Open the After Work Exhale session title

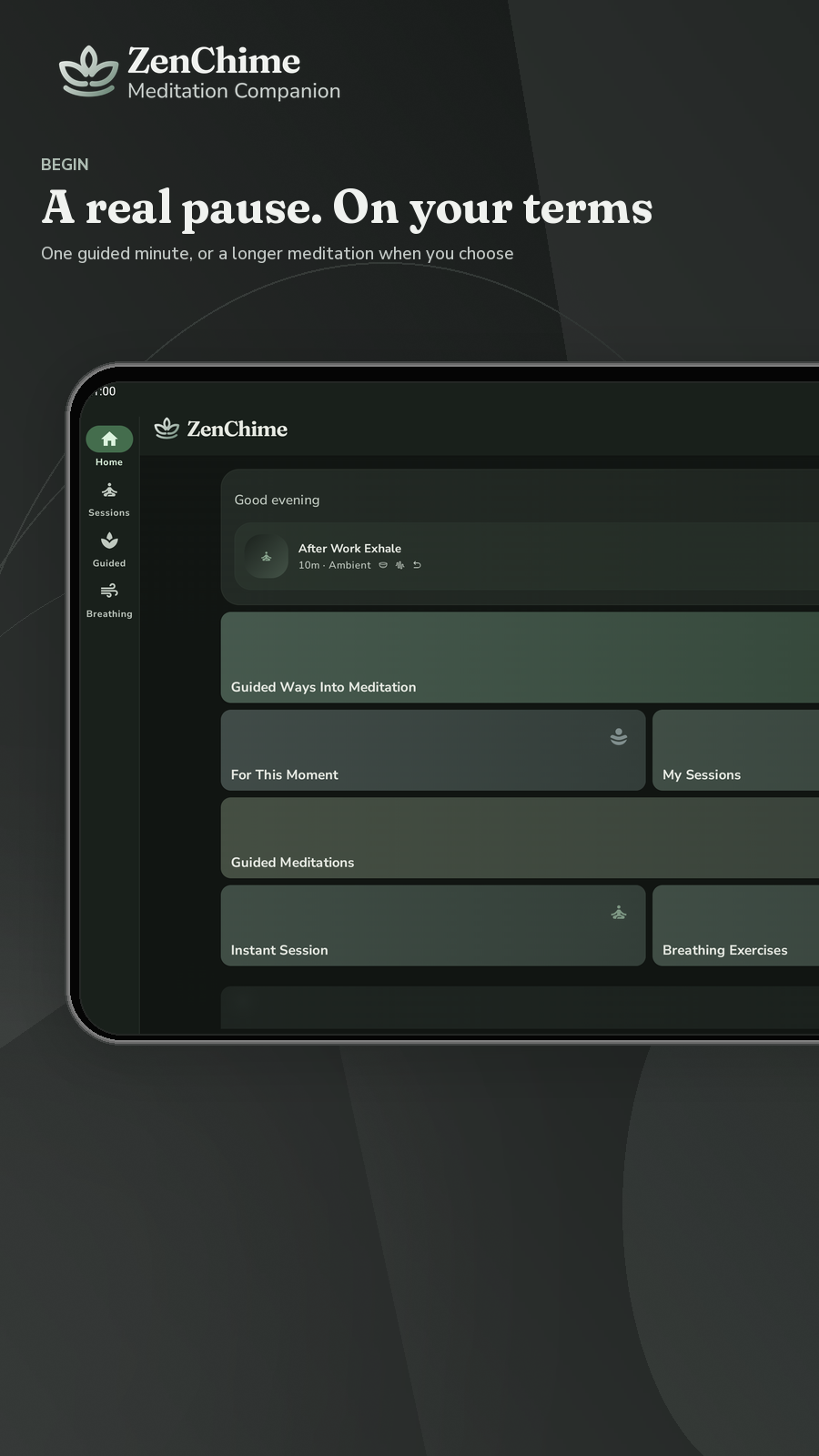click(349, 548)
